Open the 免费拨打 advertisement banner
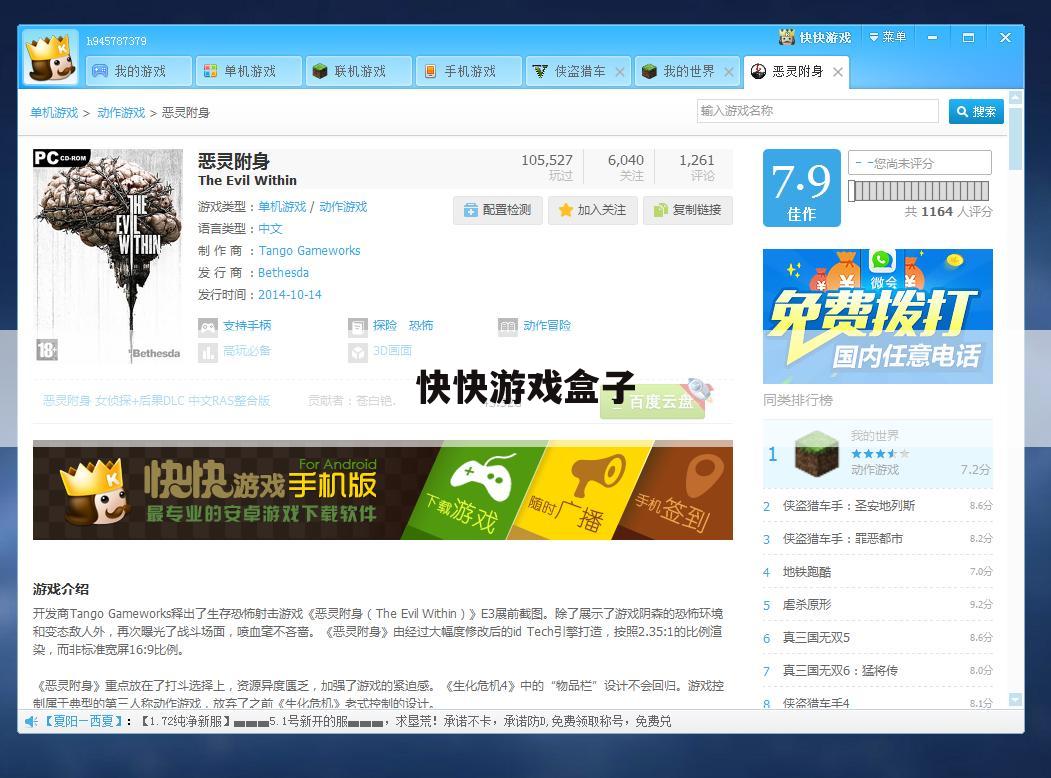Image resolution: width=1051 pixels, height=778 pixels. tap(877, 316)
